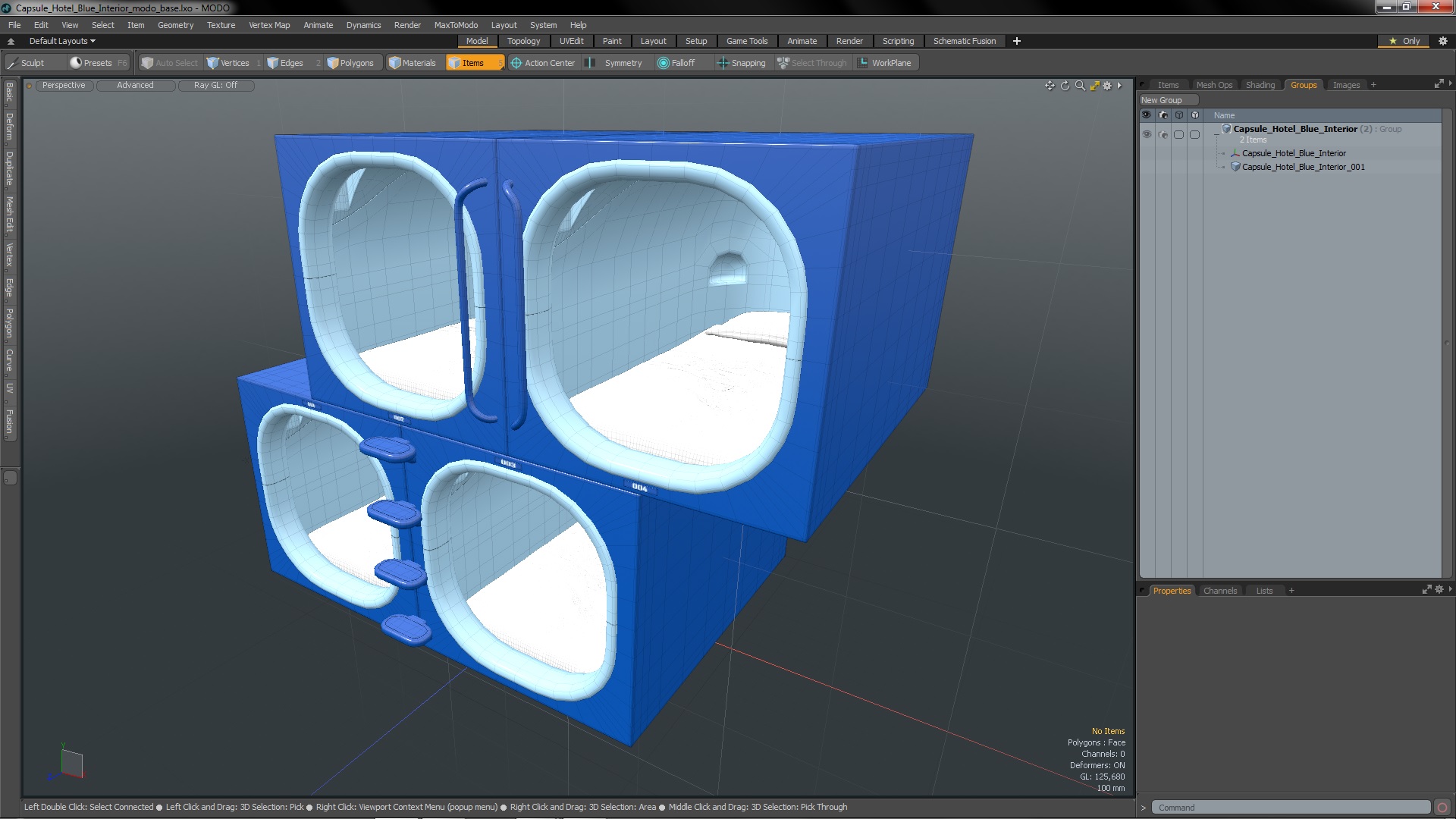Open Perspective view type dropdown
Screen dimensions: 1456x819
(x=64, y=86)
